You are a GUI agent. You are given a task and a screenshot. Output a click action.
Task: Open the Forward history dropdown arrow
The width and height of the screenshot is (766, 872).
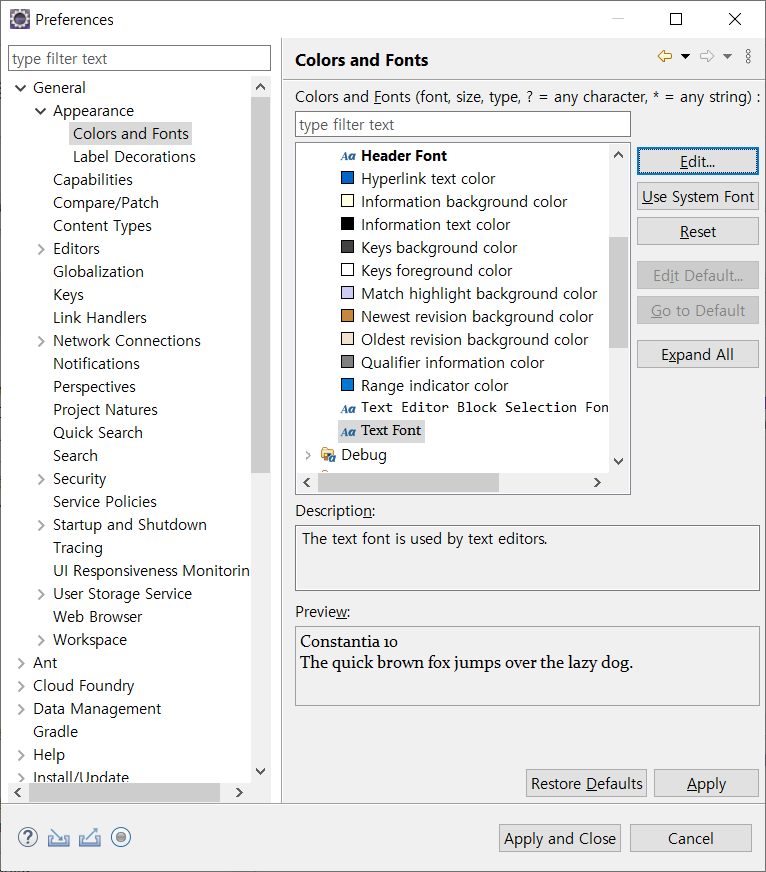point(727,56)
